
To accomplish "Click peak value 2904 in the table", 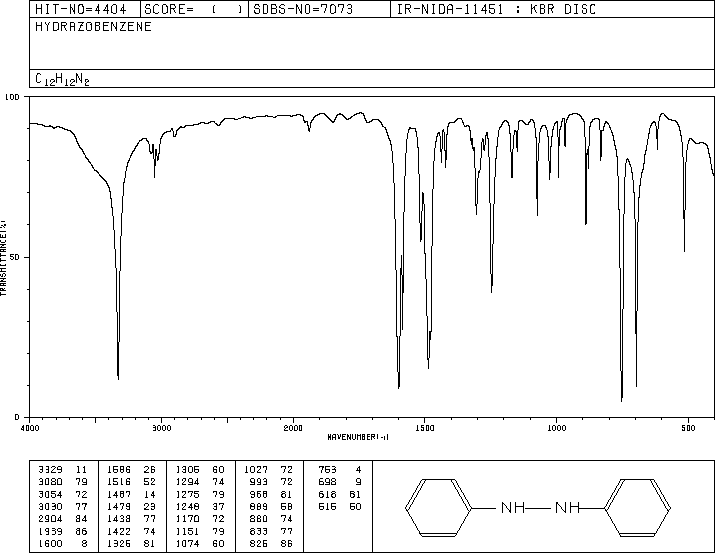I will (x=50, y=519).
